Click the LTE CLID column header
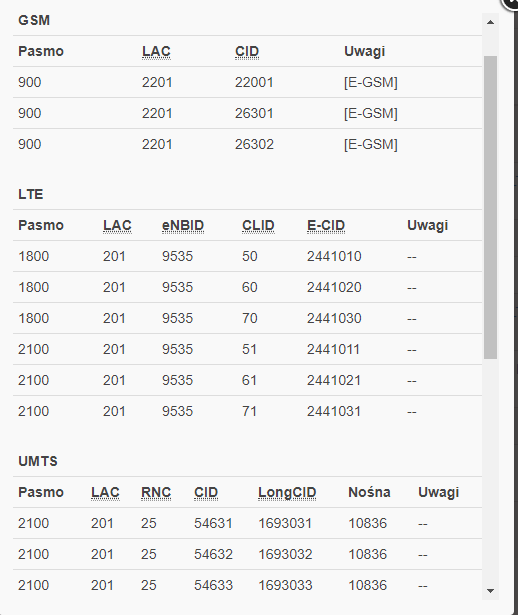Screen dimensions: 518x615 [x=258, y=226]
